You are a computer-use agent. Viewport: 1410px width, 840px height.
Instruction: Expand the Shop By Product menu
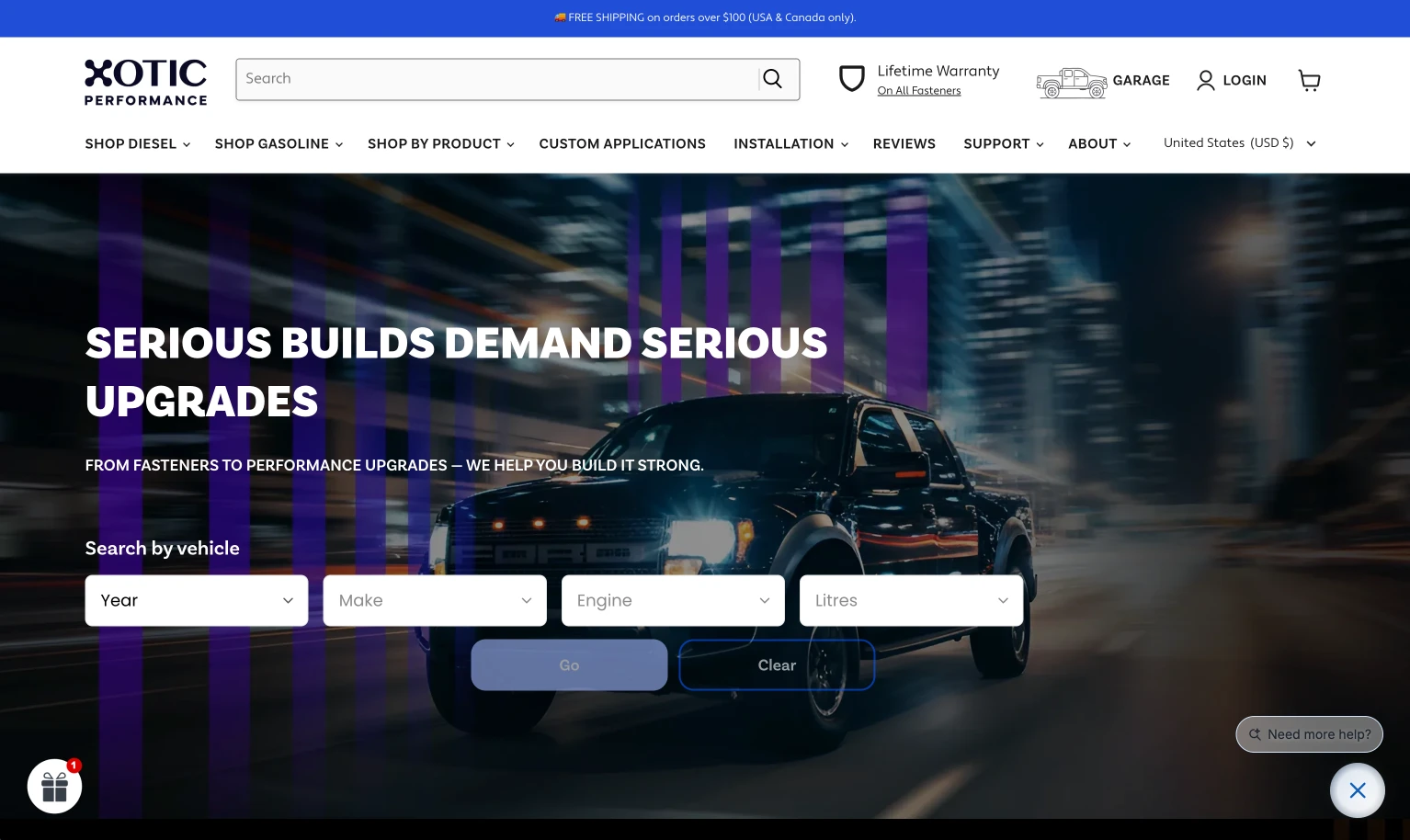[441, 144]
